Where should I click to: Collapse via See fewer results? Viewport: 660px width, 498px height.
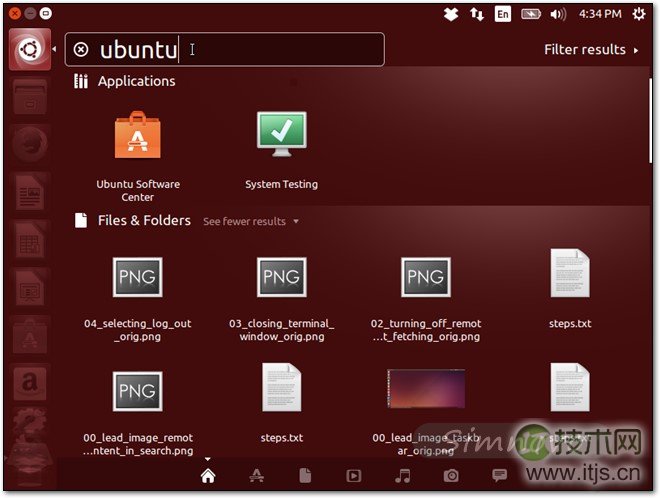pos(251,221)
